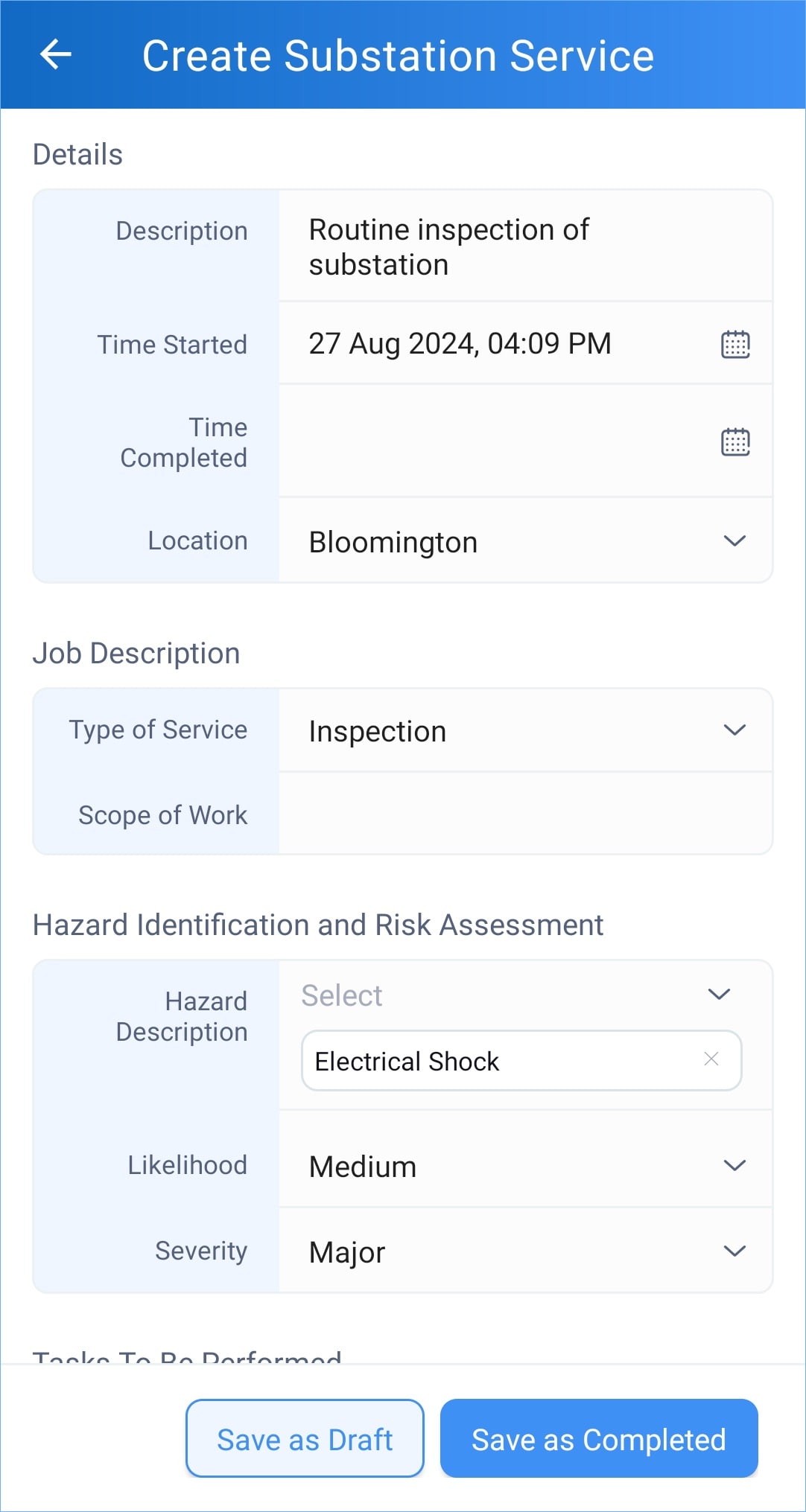Open calendar picker for Time Started

pos(735,345)
